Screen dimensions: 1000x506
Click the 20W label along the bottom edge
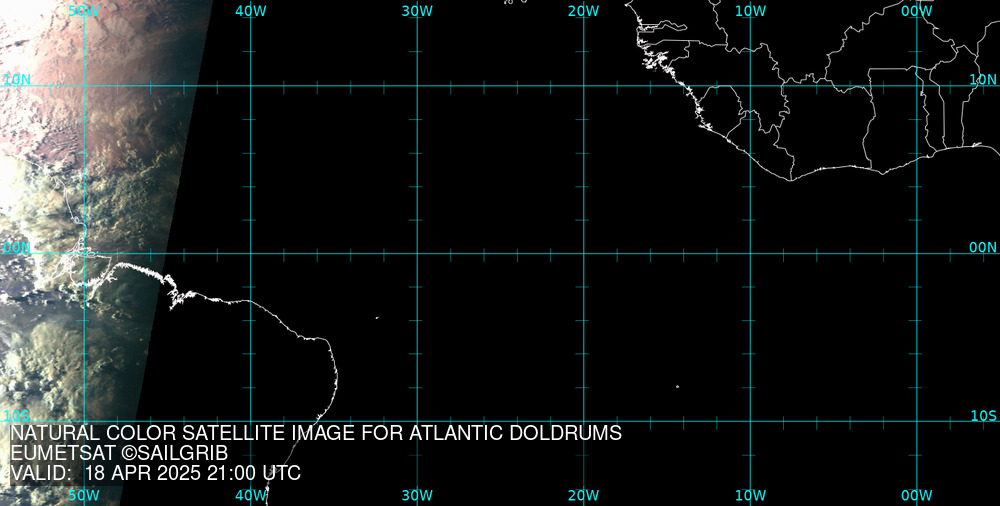tap(584, 495)
